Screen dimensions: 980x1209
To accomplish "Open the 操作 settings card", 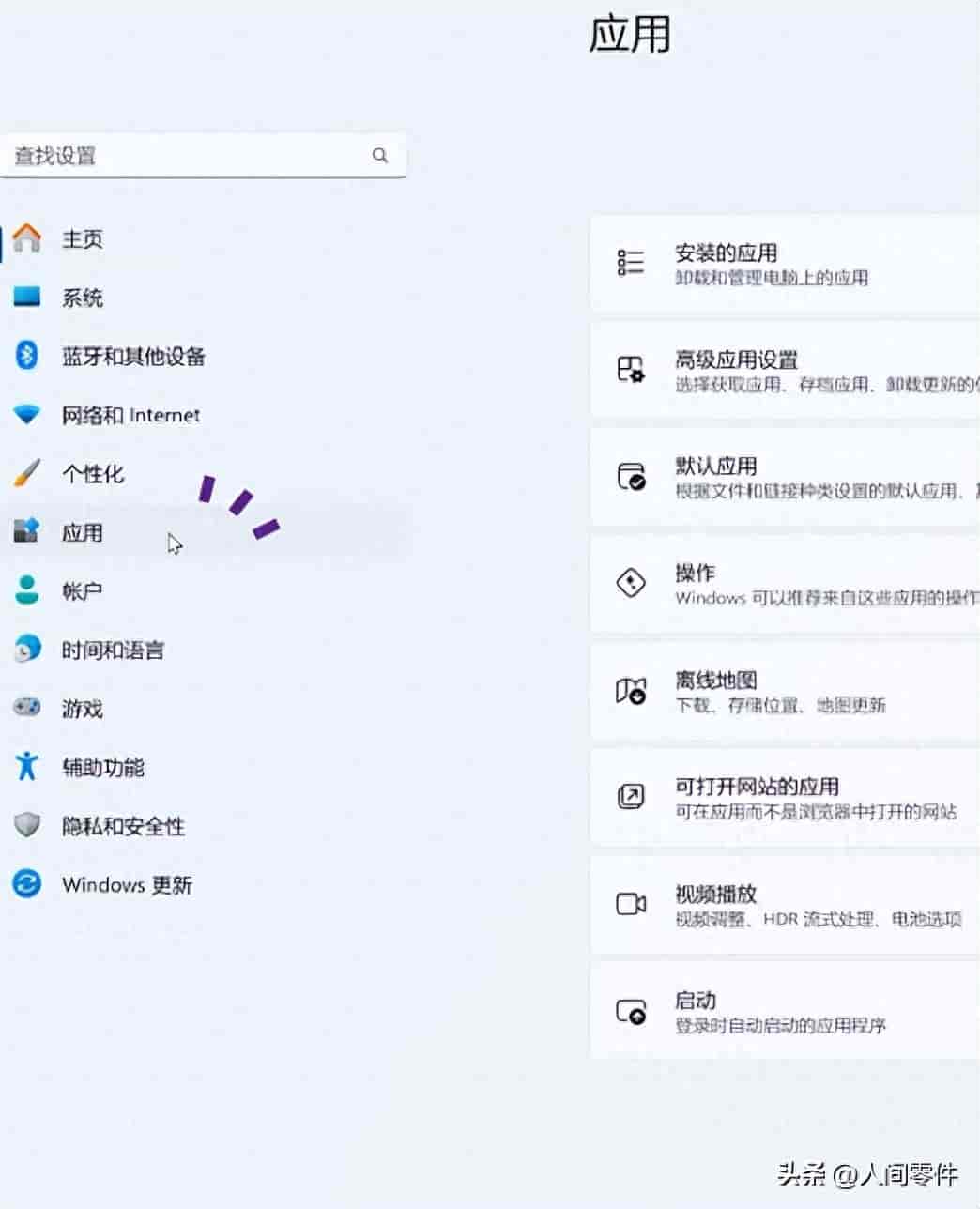I will [x=785, y=584].
